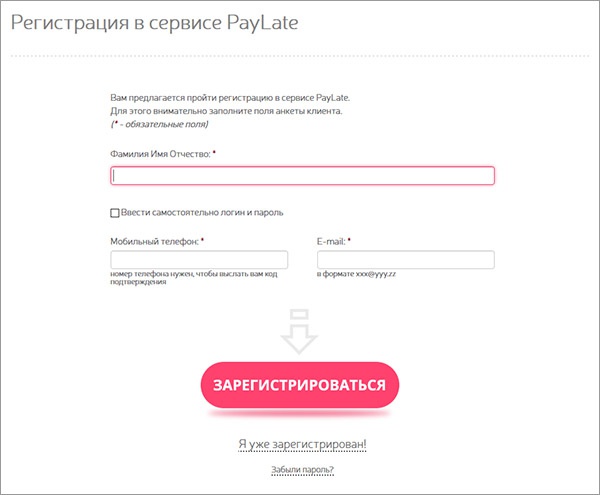
Task: Click the 'Ввести самостоятельно логин и пароль' label text
Action: click(203, 213)
